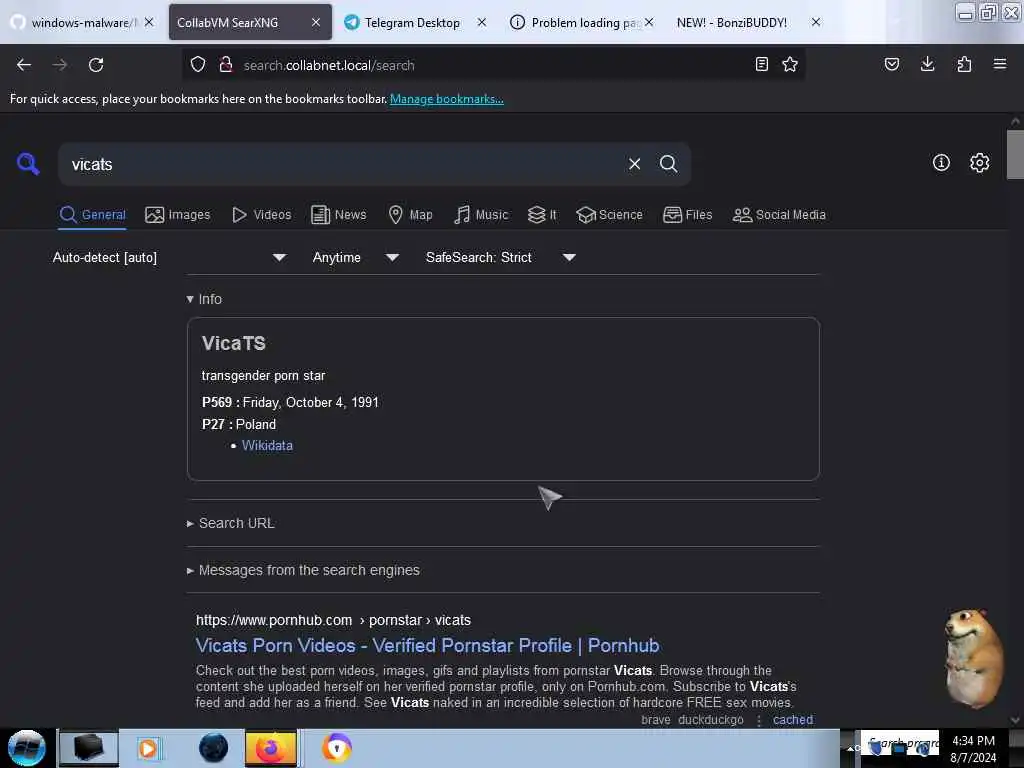Open SearXNG preferences gear icon
Screen dimensions: 1024x768
pos(980,163)
